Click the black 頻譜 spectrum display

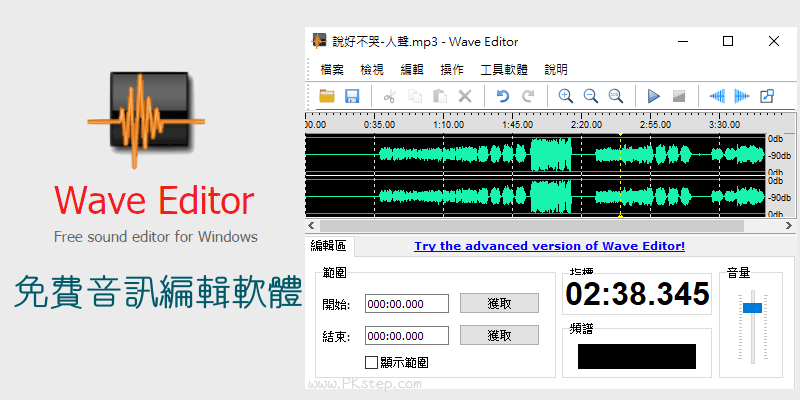pos(637,356)
